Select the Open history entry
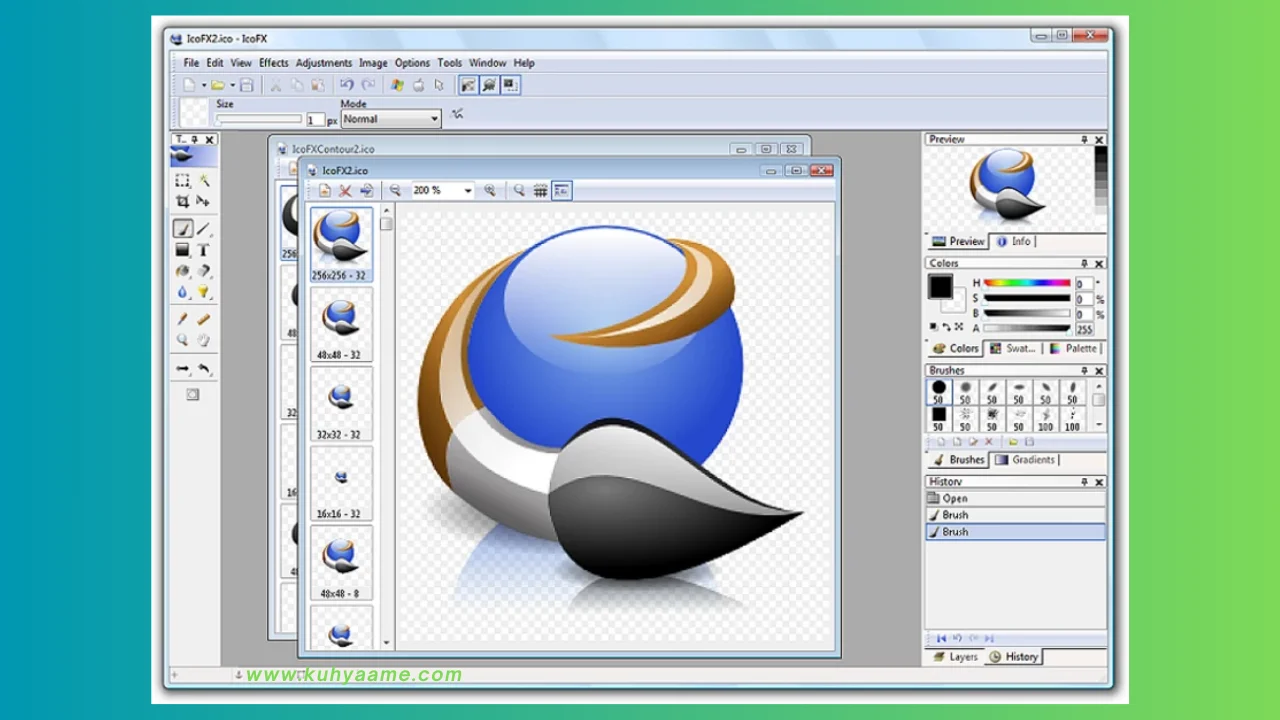Image resolution: width=1280 pixels, height=720 pixels. coord(1015,498)
